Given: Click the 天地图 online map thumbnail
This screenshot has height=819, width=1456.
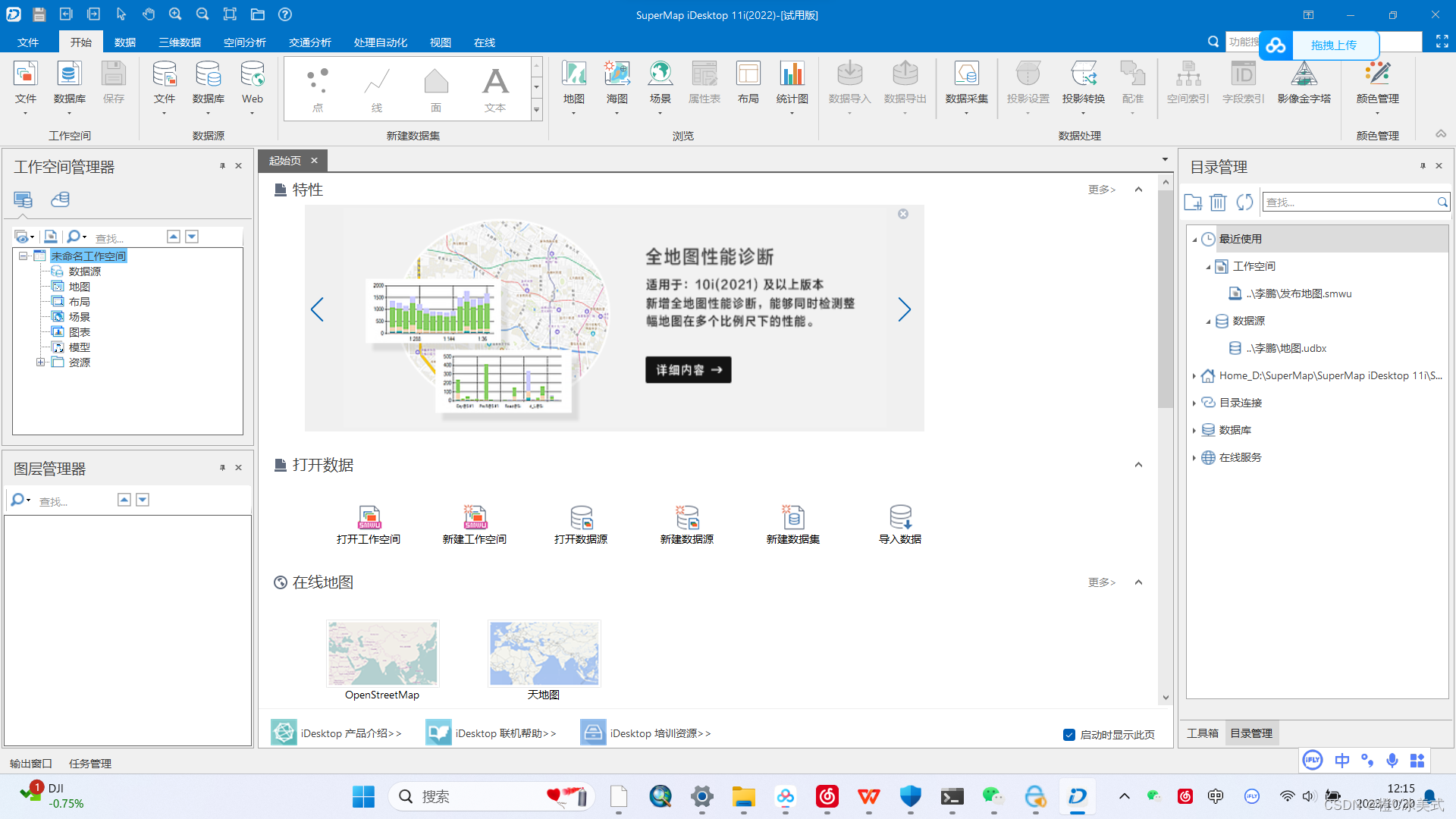Looking at the screenshot, I should point(543,653).
